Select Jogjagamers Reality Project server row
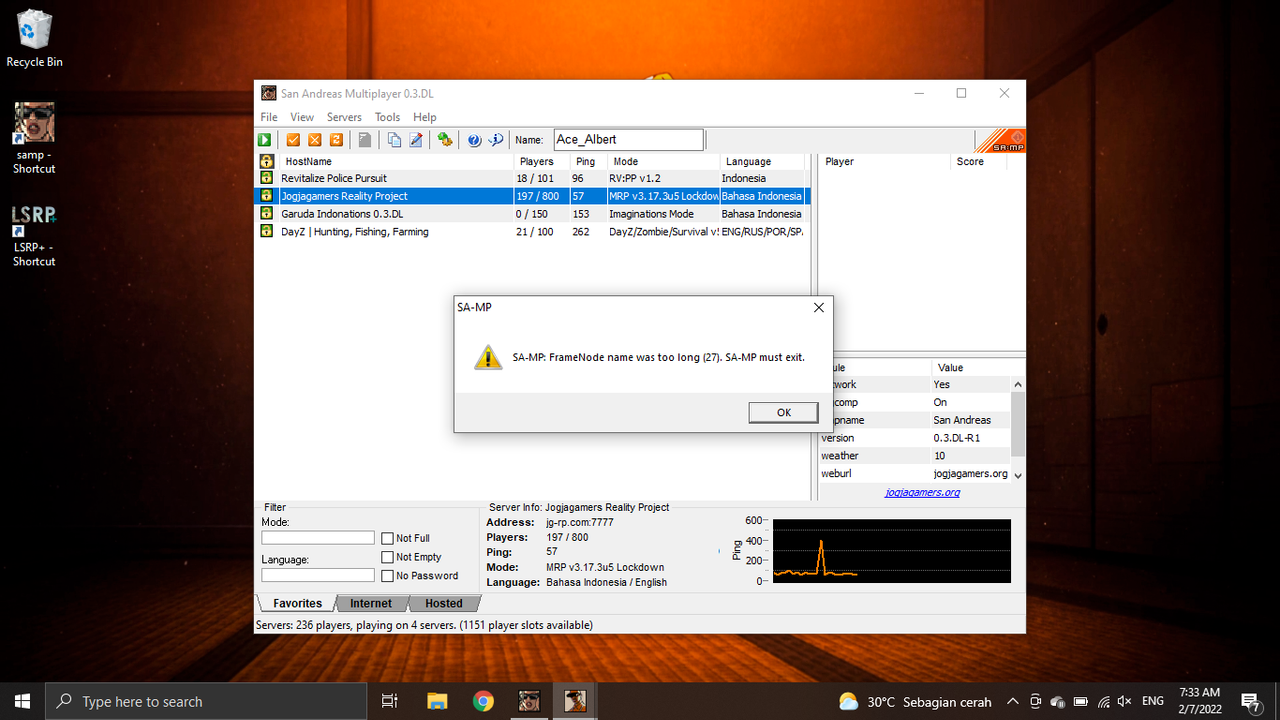This screenshot has height=720, width=1280. tap(532, 196)
